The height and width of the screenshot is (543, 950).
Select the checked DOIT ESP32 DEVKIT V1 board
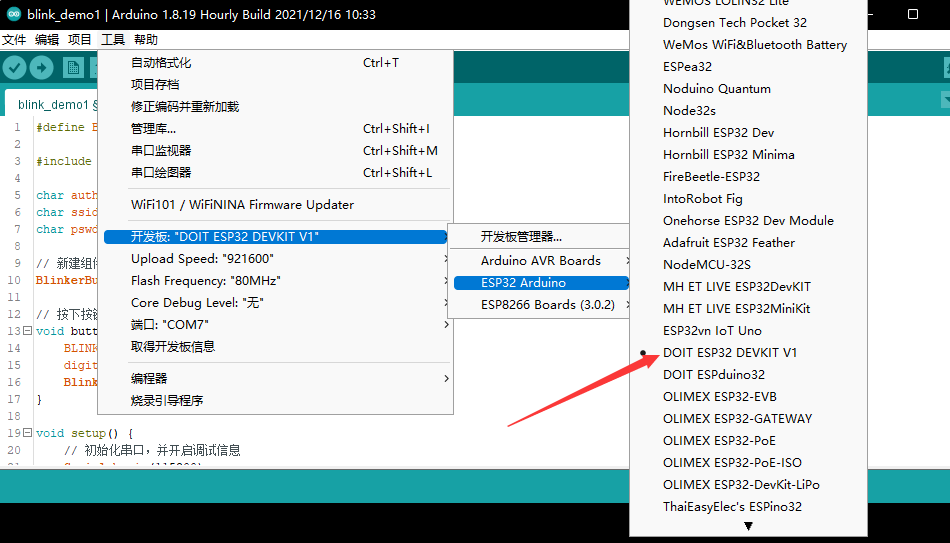(x=748, y=353)
